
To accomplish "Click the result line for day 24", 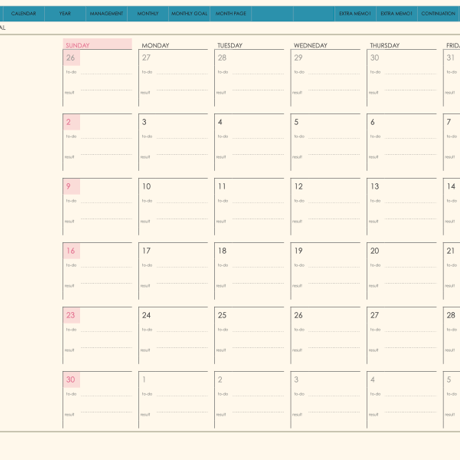I will tap(182, 348).
